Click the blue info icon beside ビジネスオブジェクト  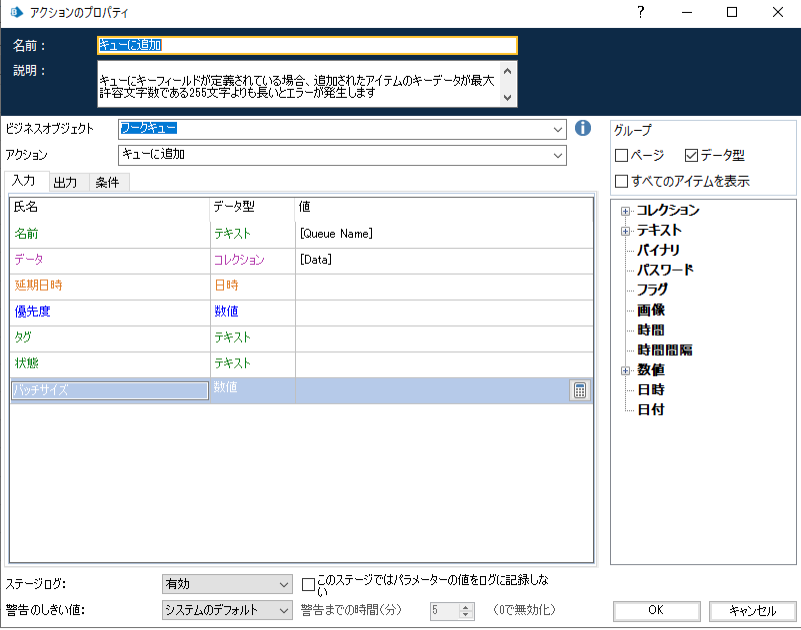pyautogui.click(x=583, y=128)
